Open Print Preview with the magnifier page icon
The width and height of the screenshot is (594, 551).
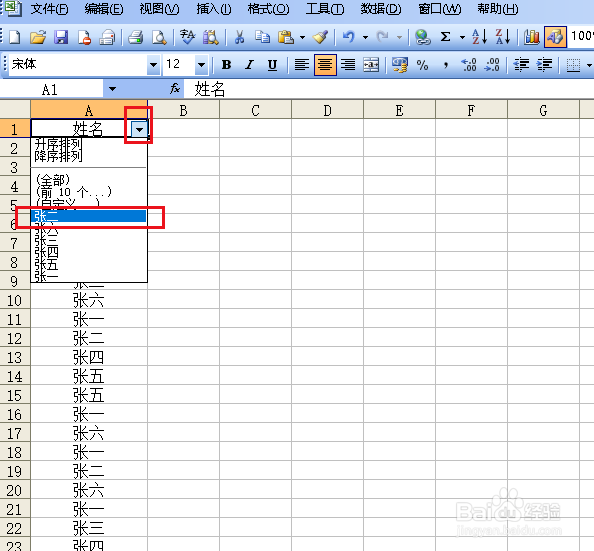[159, 37]
